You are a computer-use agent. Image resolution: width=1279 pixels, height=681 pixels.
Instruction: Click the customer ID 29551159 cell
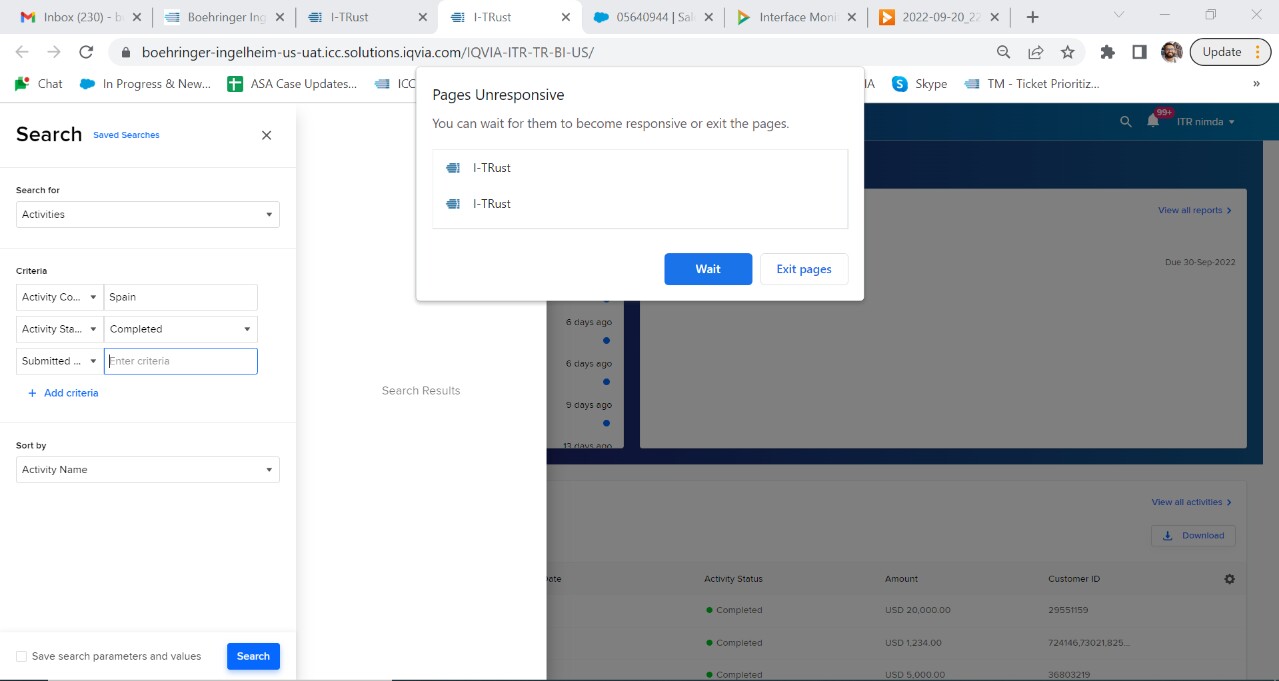(x=1068, y=610)
